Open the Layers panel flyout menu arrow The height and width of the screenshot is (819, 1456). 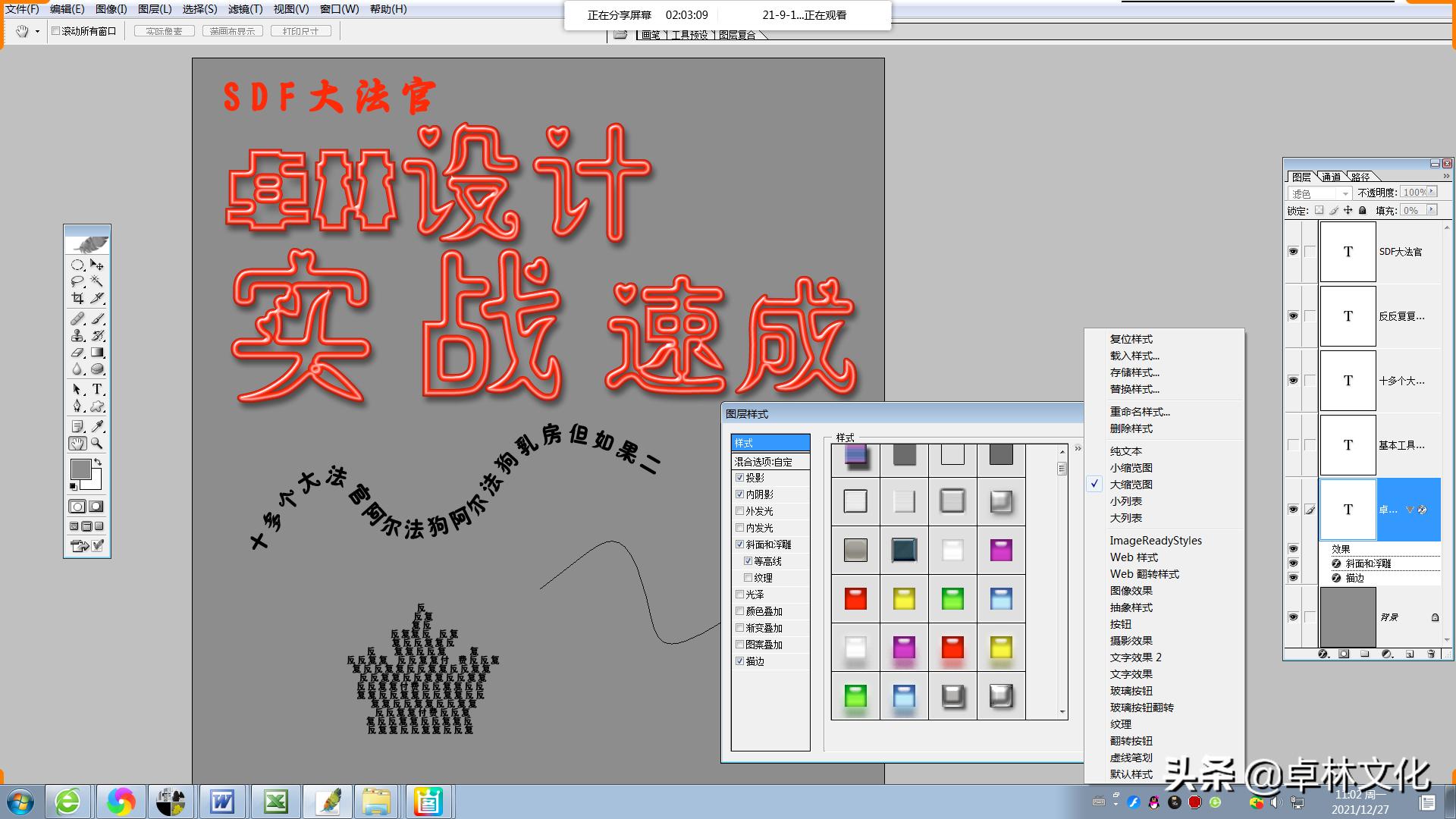pyautogui.click(x=1446, y=176)
